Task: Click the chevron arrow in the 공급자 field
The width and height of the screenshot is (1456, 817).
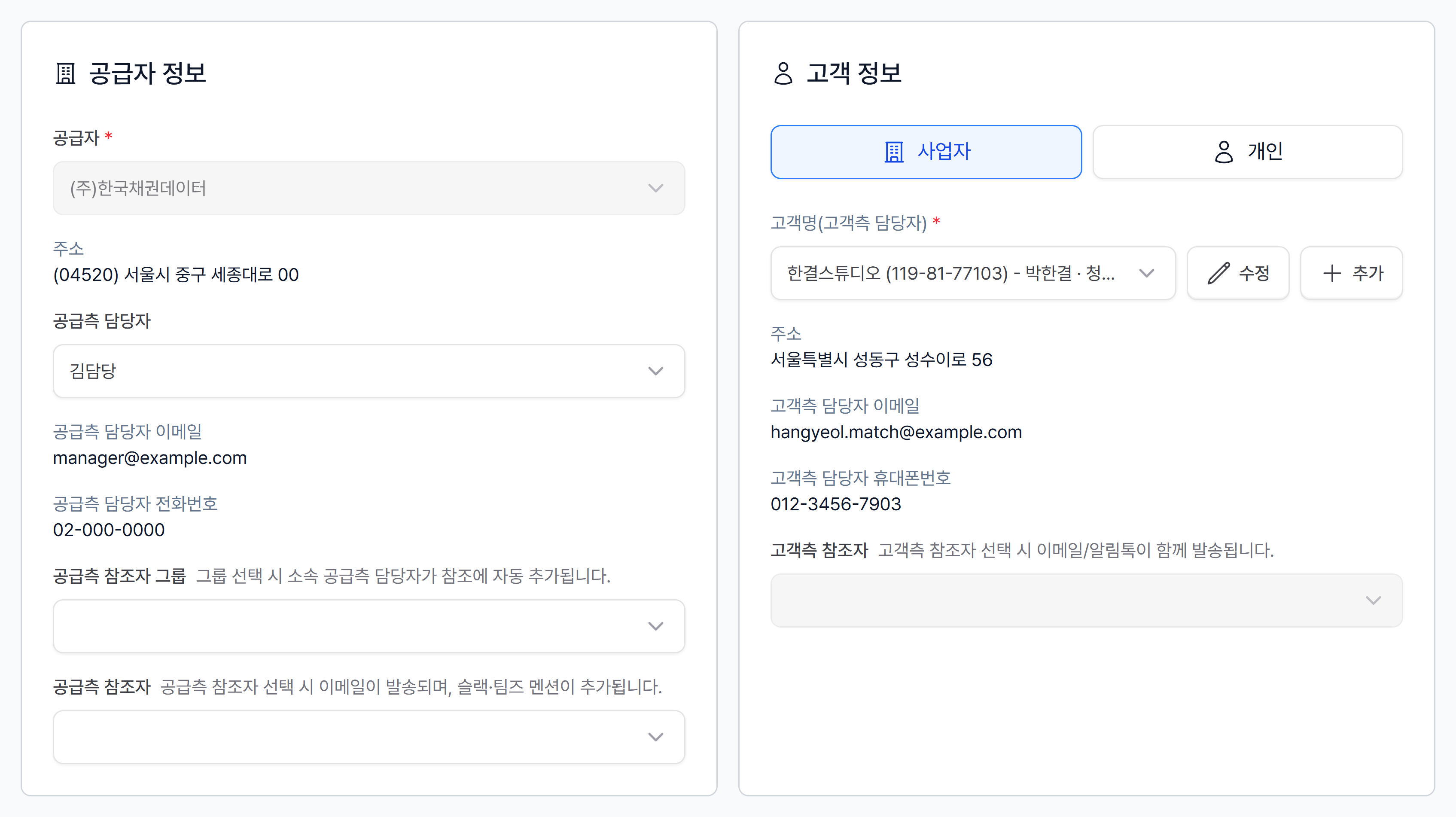Action: [656, 188]
